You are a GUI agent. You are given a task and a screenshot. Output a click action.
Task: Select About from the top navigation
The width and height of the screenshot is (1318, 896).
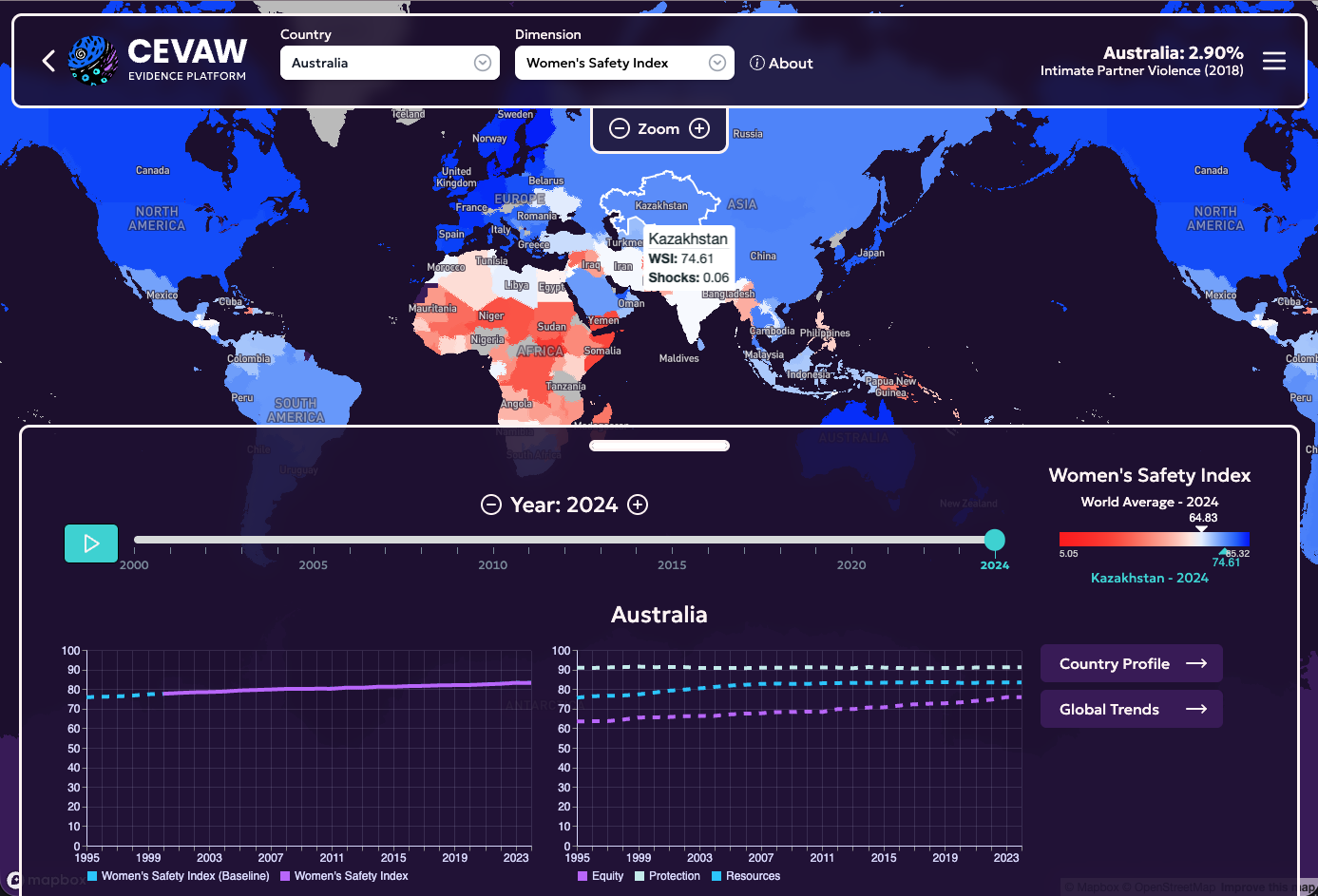[781, 63]
